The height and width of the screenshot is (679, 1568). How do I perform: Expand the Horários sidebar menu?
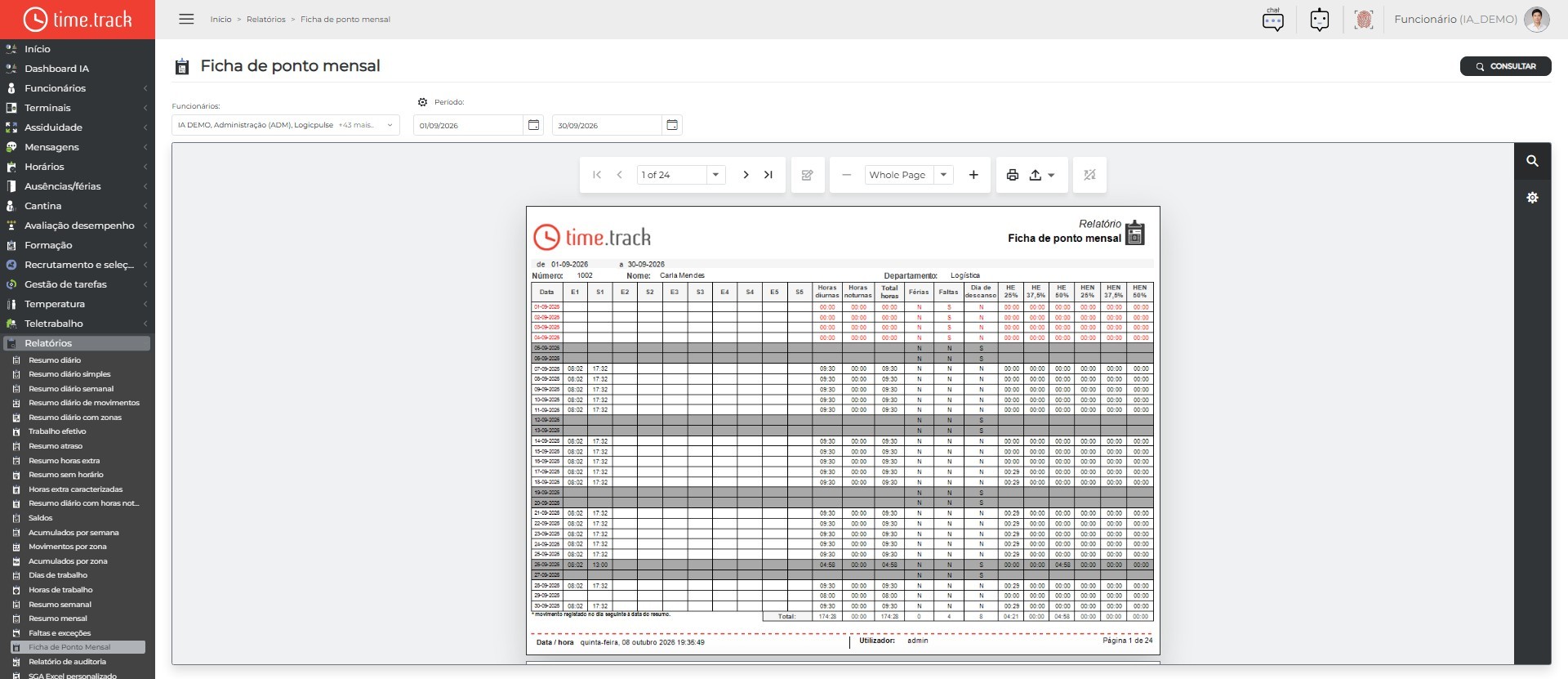(x=78, y=167)
